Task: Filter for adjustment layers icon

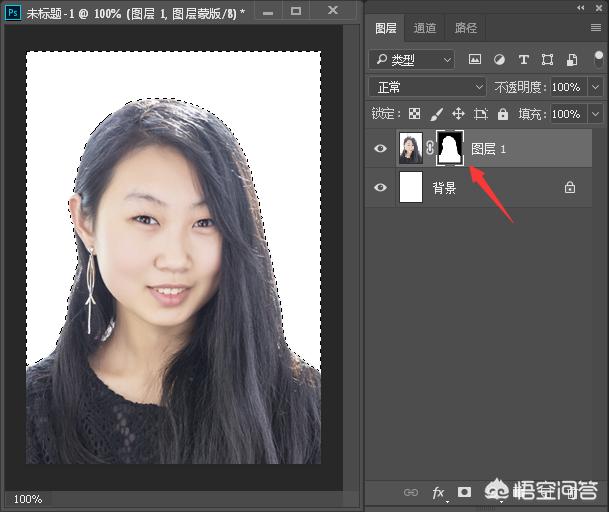Action: coord(499,59)
